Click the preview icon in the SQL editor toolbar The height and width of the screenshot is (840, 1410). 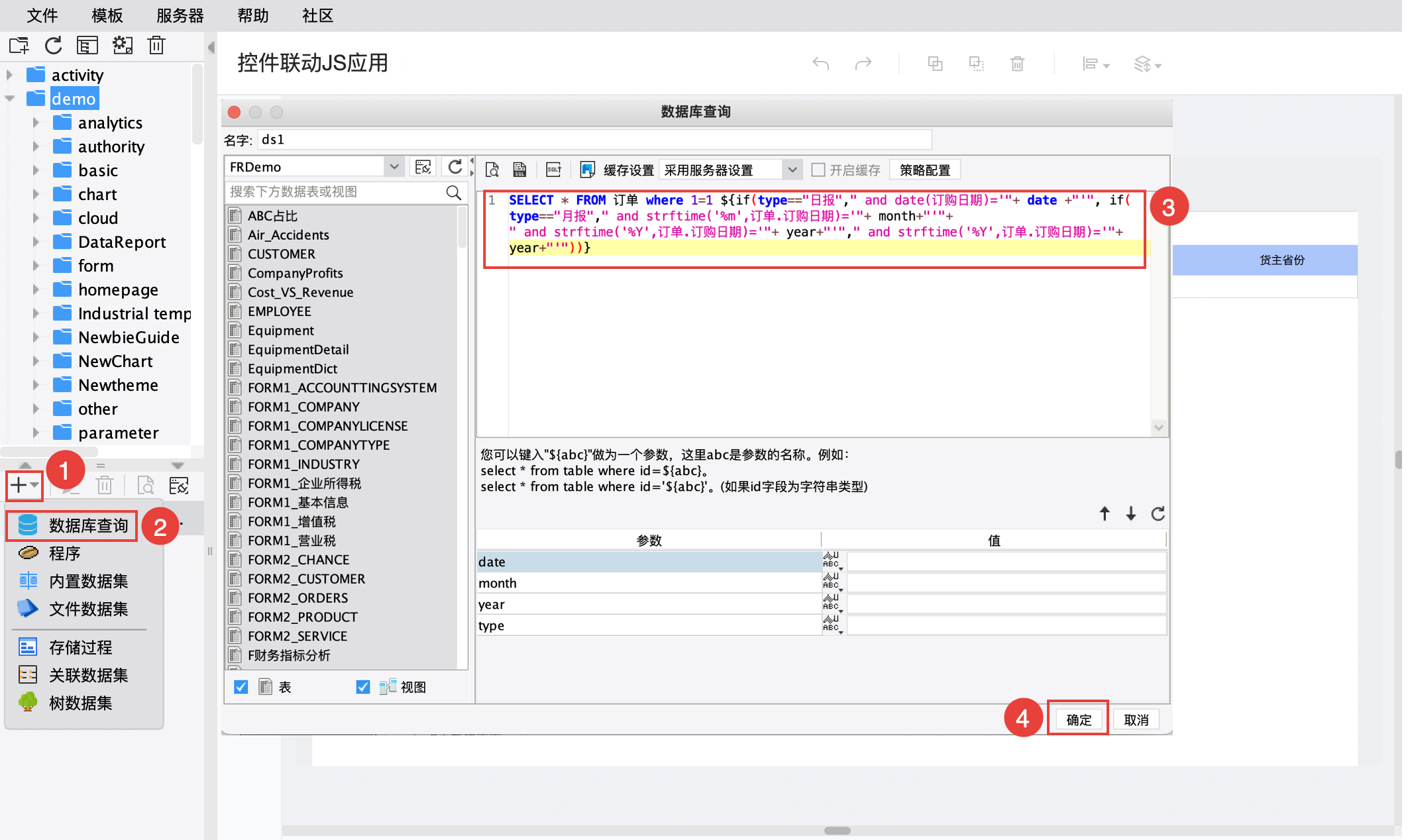(492, 170)
